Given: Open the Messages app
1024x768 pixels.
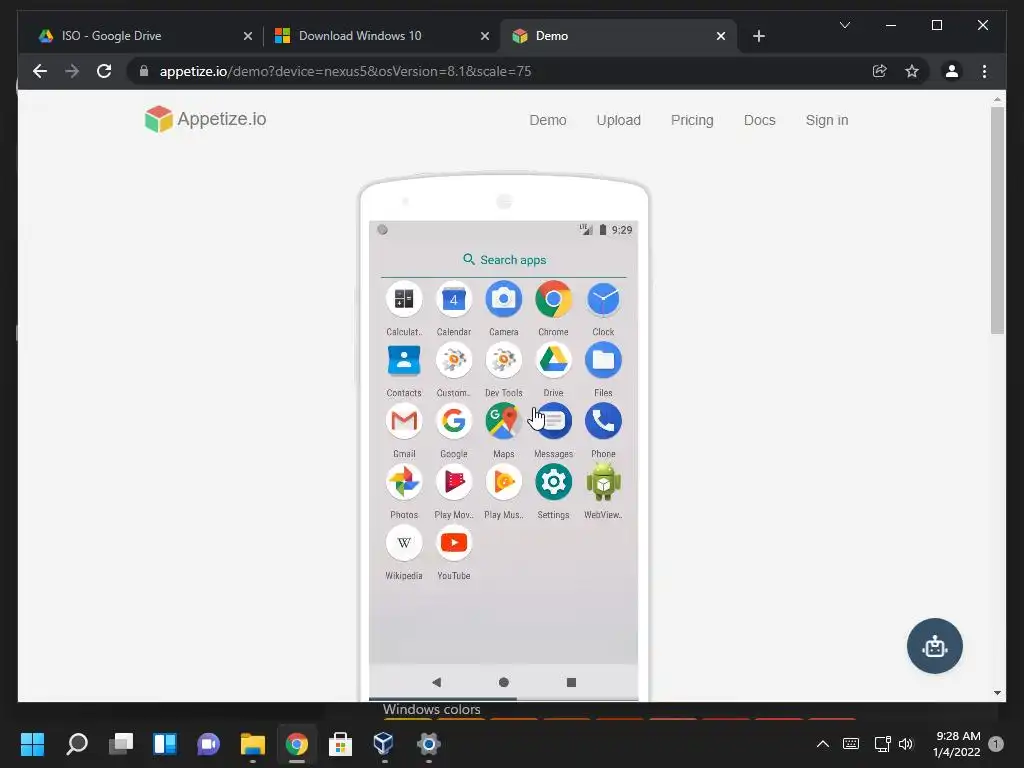Looking at the screenshot, I should (x=555, y=421).
